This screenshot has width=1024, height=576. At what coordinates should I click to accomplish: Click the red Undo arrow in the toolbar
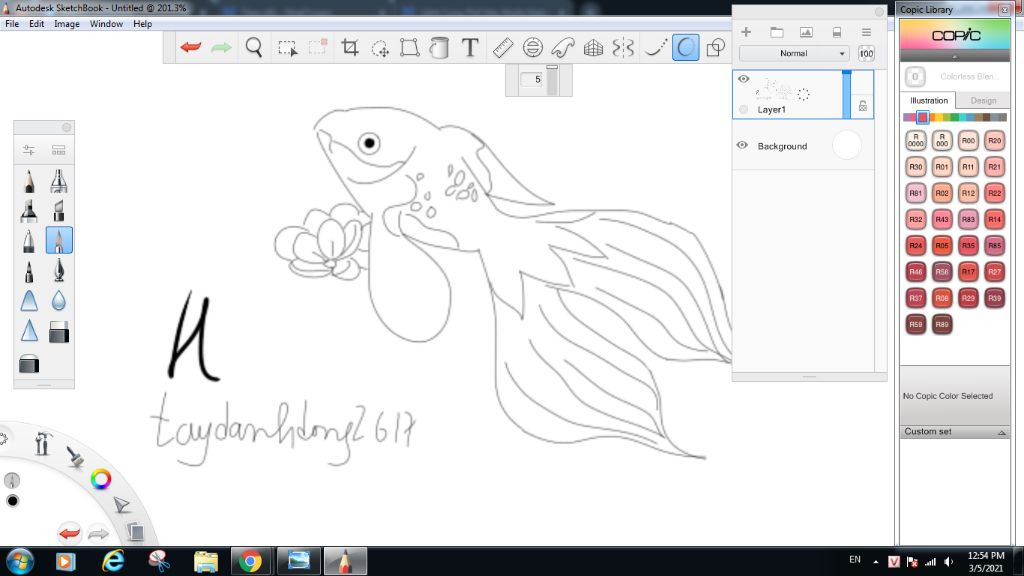coord(191,47)
